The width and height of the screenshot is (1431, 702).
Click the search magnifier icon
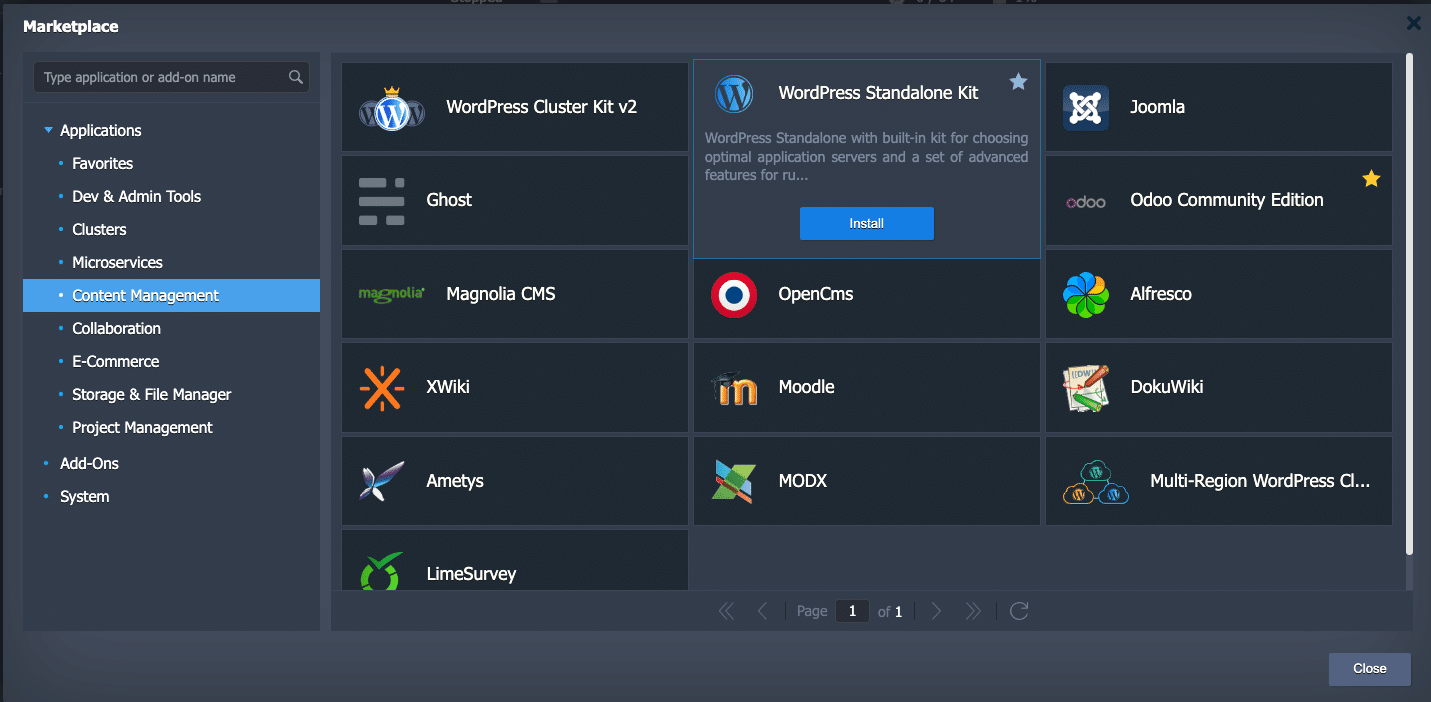point(296,77)
